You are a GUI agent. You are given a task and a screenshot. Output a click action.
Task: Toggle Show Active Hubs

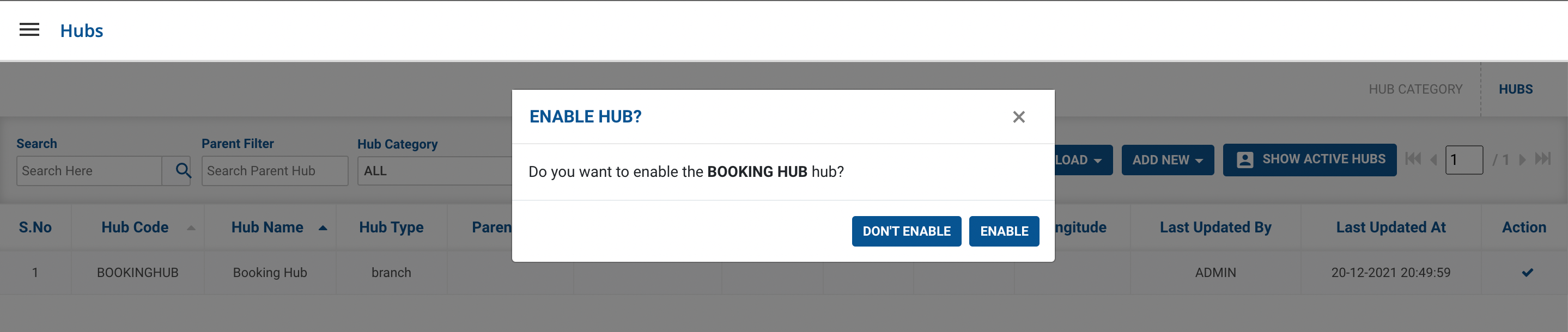pyautogui.click(x=1309, y=159)
